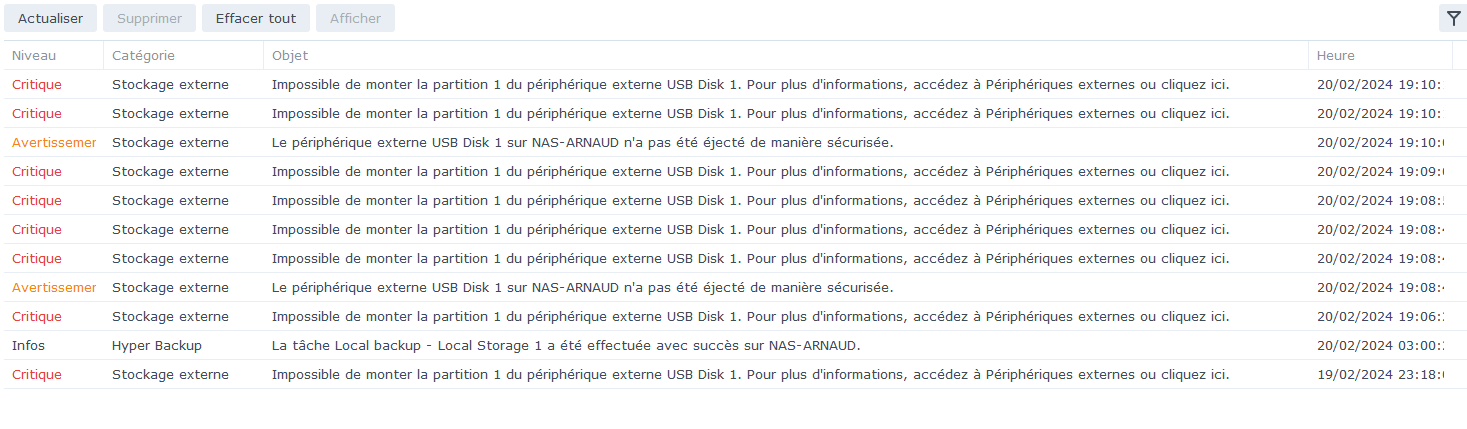
Task: Select the Critique entry dated 19/02/2024
Action: [735, 375]
